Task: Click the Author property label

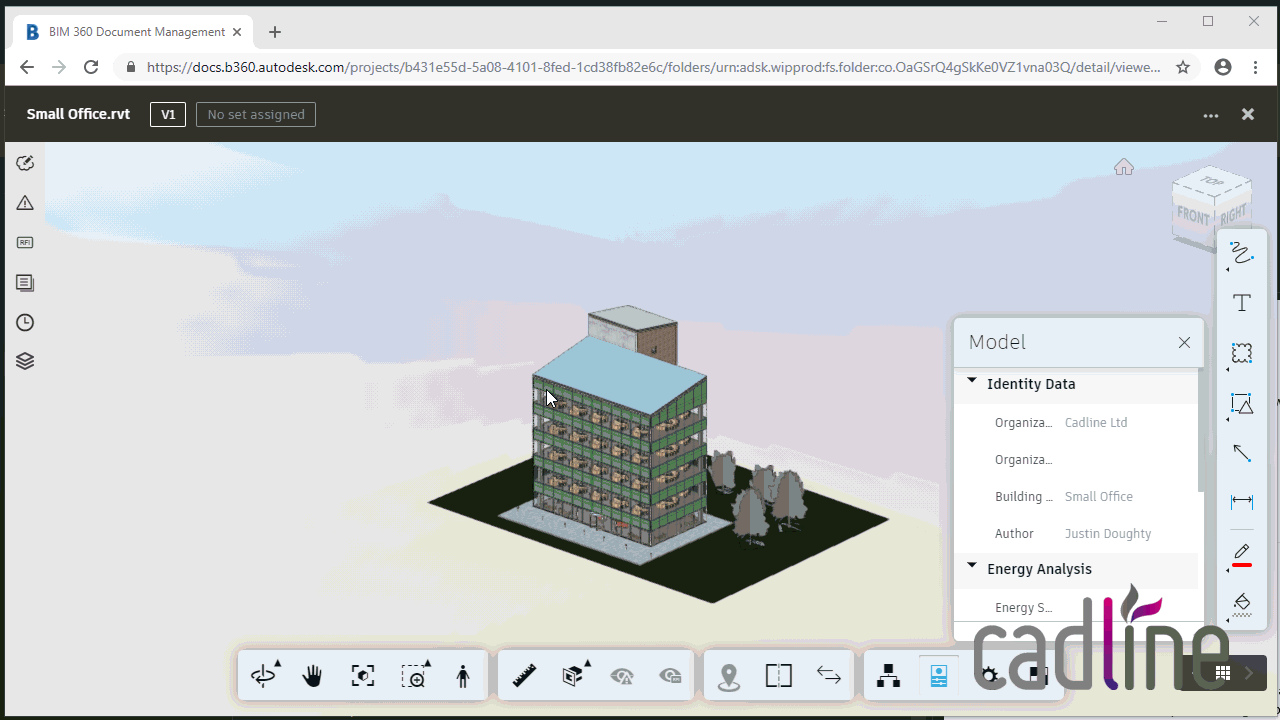Action: pos(1014,533)
